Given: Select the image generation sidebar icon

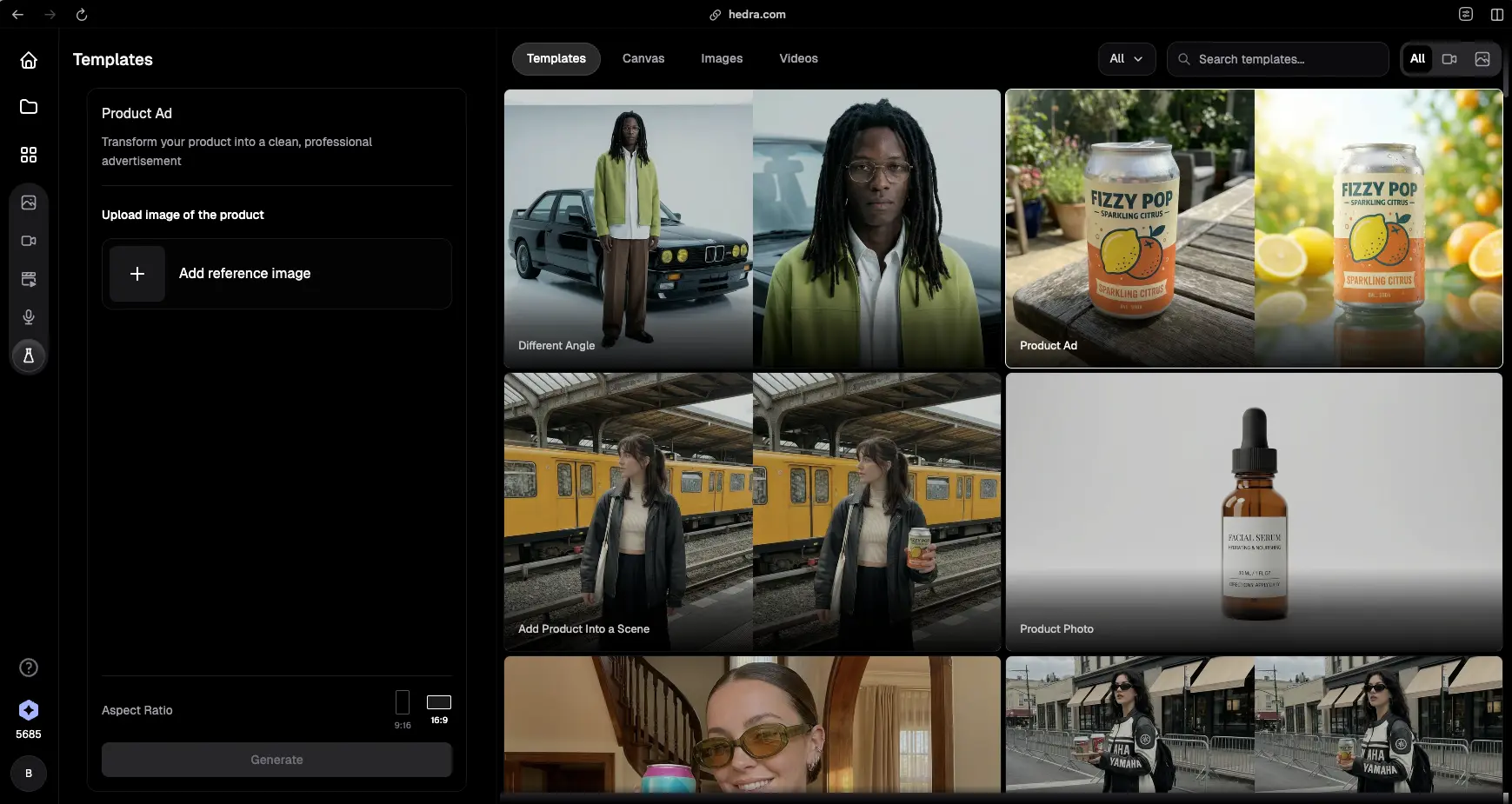Looking at the screenshot, I should click(29, 203).
